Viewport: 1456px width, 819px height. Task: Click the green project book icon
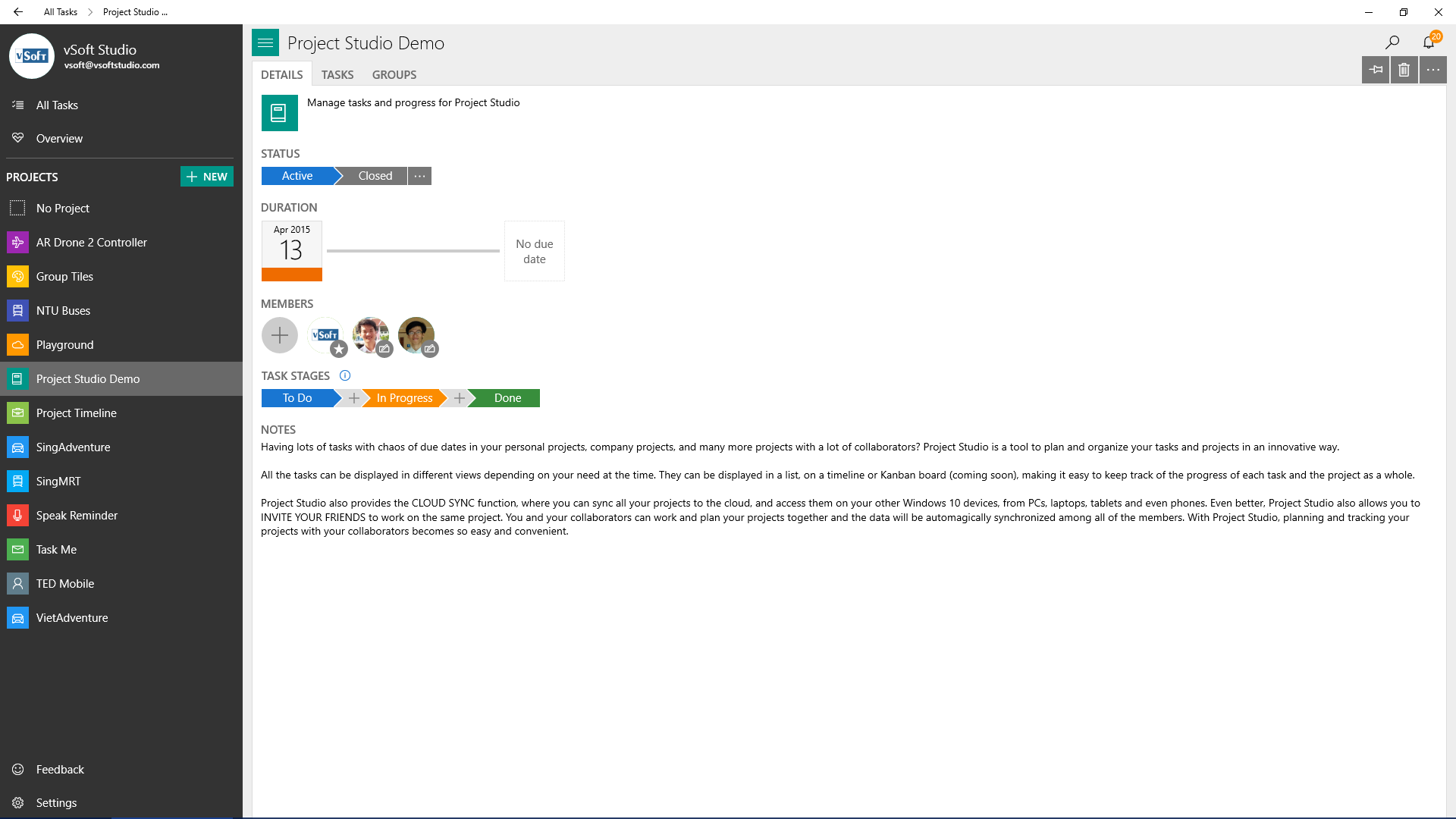(x=279, y=113)
